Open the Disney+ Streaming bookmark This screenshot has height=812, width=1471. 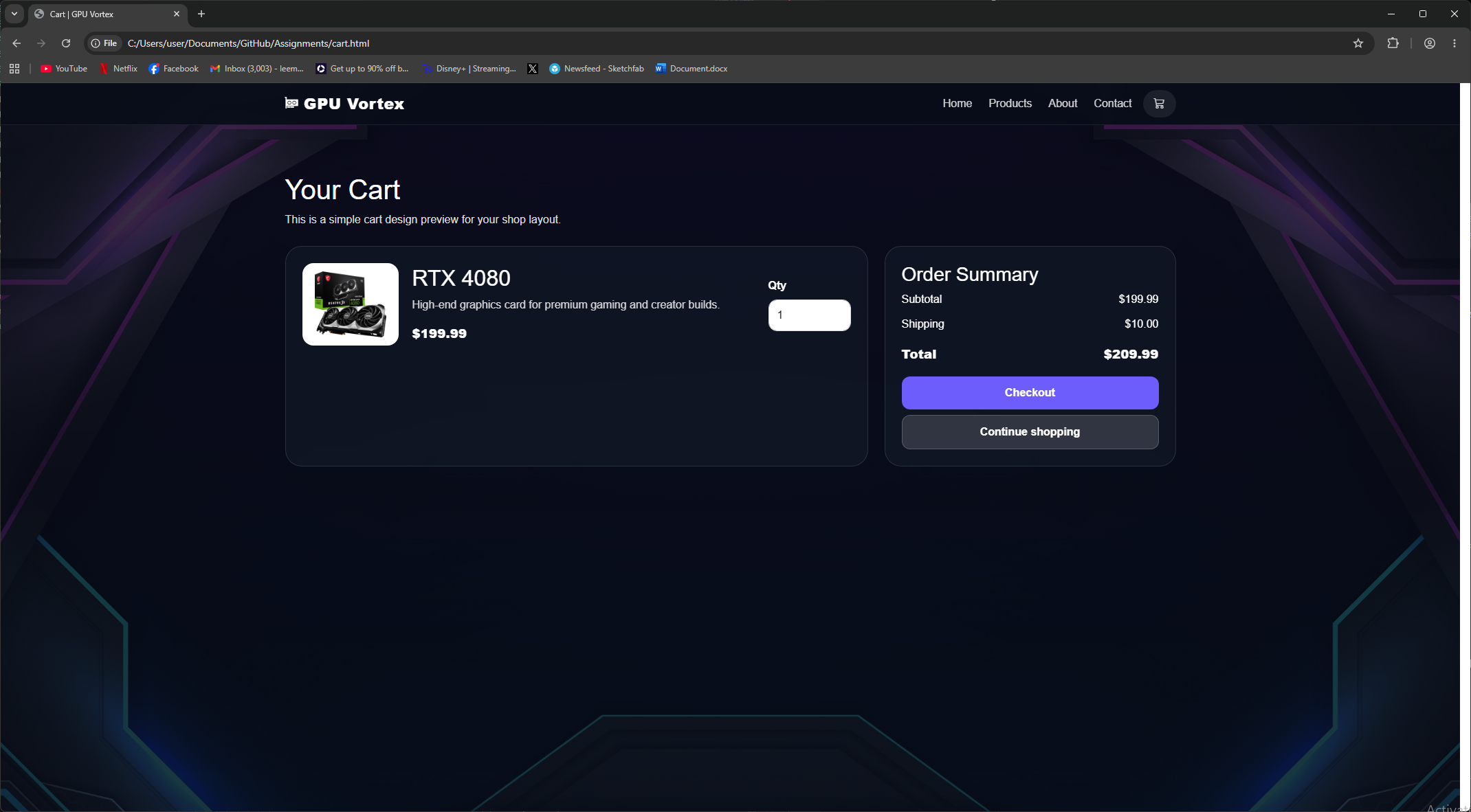pyautogui.click(x=469, y=69)
